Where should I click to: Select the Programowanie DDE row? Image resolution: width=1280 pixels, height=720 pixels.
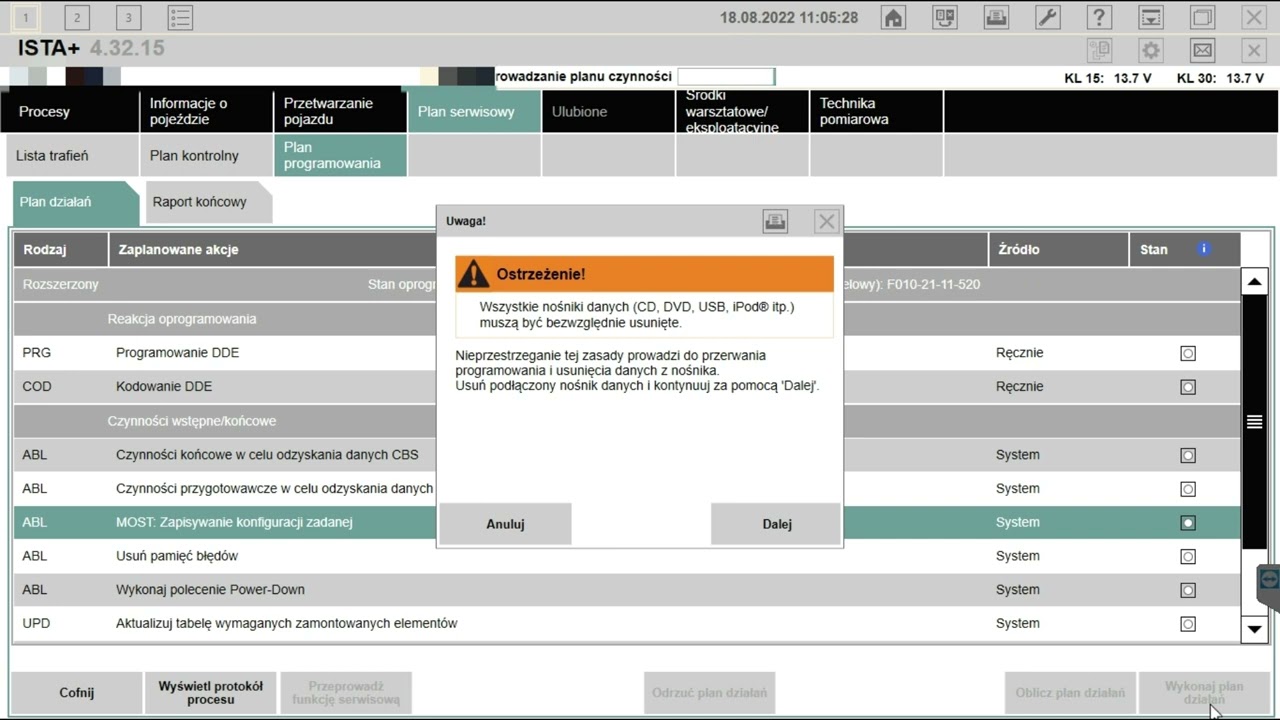626,353
